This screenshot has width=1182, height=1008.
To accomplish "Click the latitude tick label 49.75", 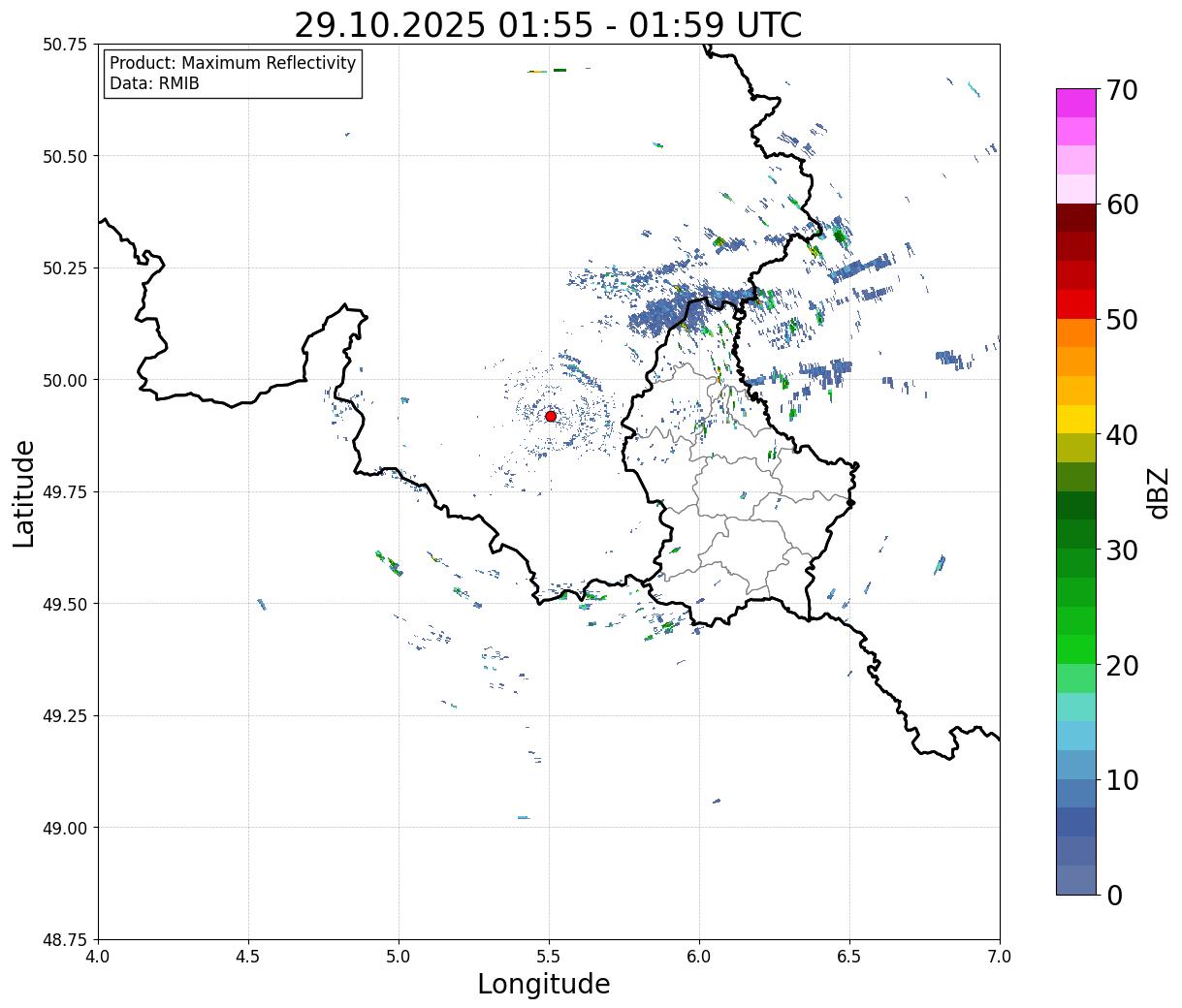I will [64, 492].
